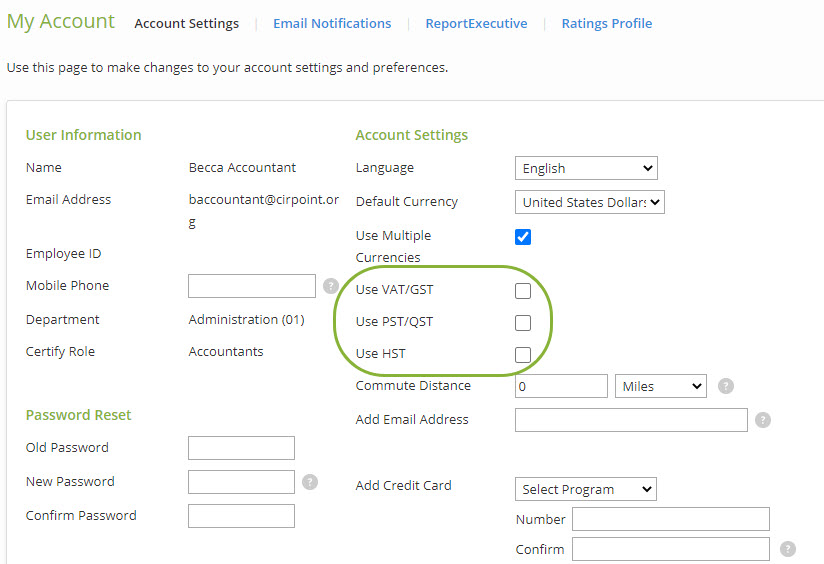Switch to the Email Notifications tab
Image resolution: width=824 pixels, height=564 pixels.
tap(332, 23)
